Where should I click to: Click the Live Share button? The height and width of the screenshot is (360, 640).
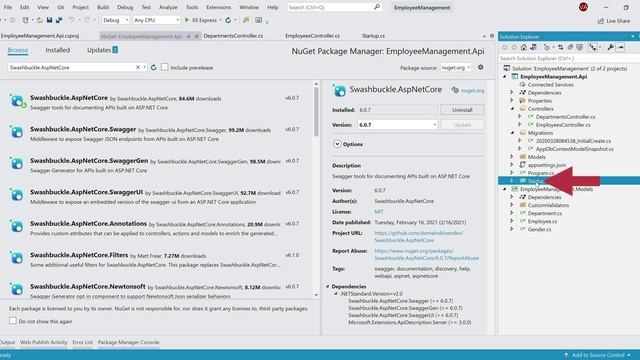tap(614, 21)
